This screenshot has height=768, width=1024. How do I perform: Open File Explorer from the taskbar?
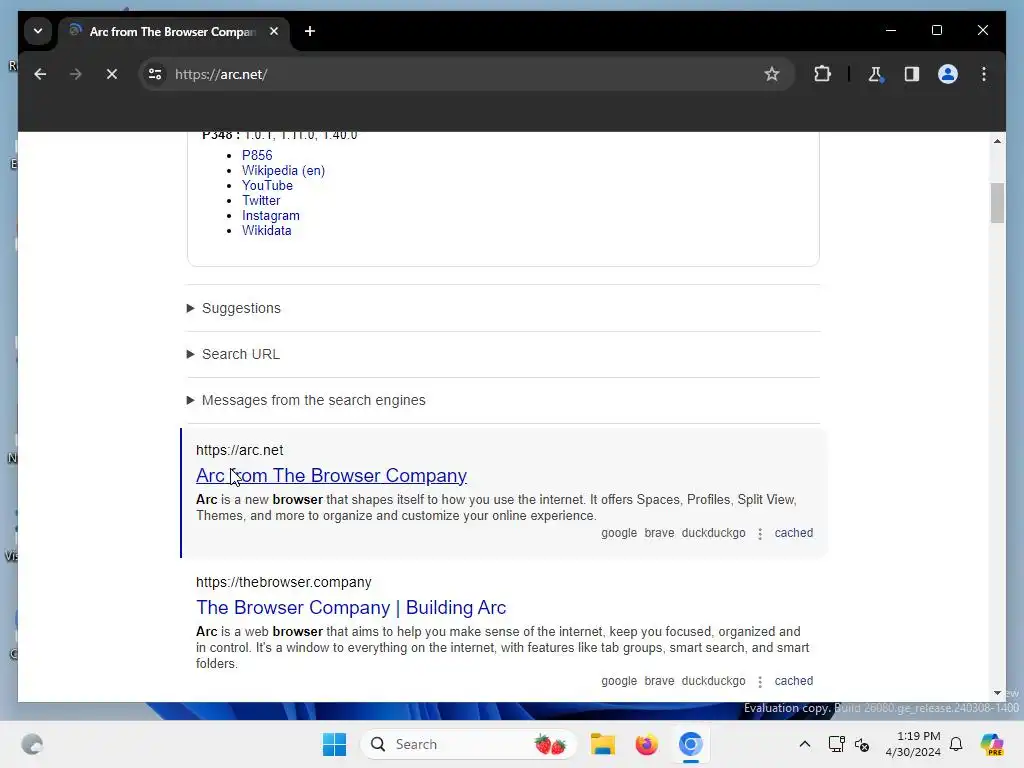pyautogui.click(x=603, y=744)
